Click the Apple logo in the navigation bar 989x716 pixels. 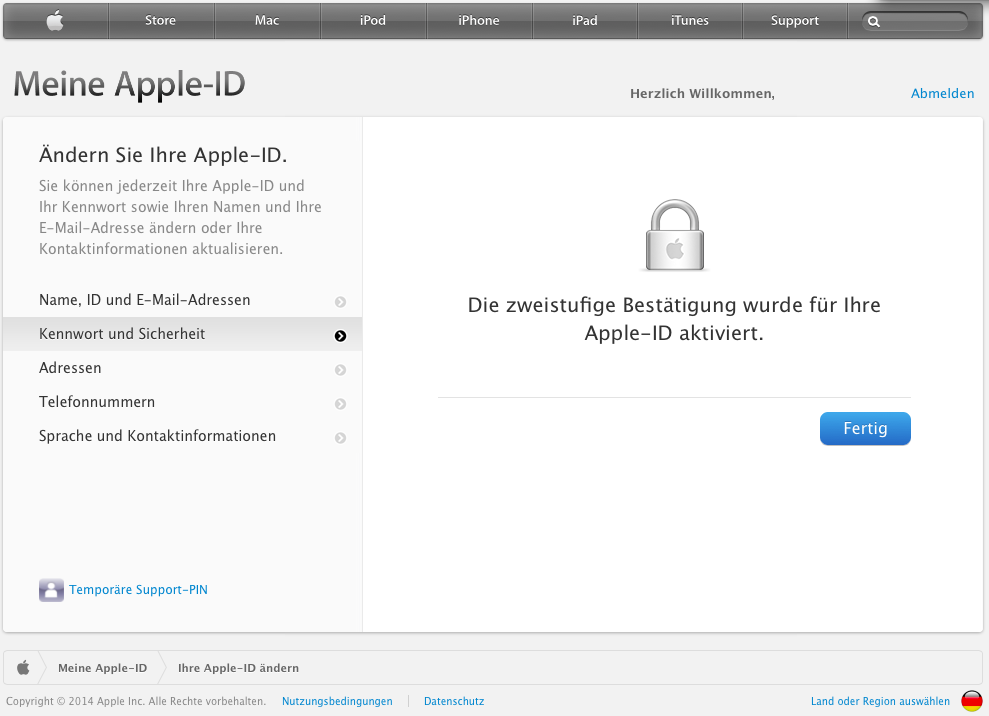coord(56,21)
